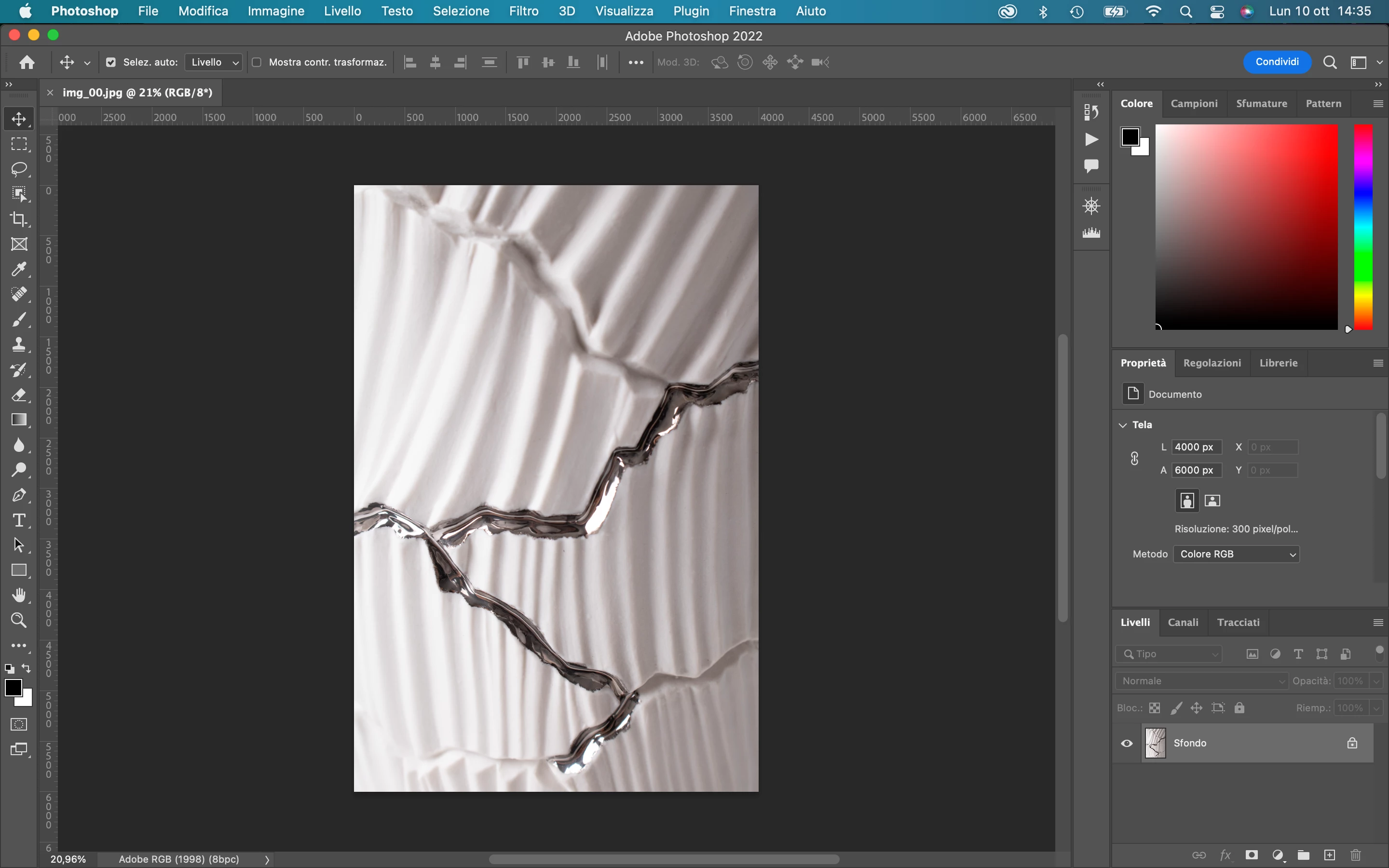Screen dimensions: 1389x868
Task: Select the Horizontal Type tool
Action: click(19, 520)
